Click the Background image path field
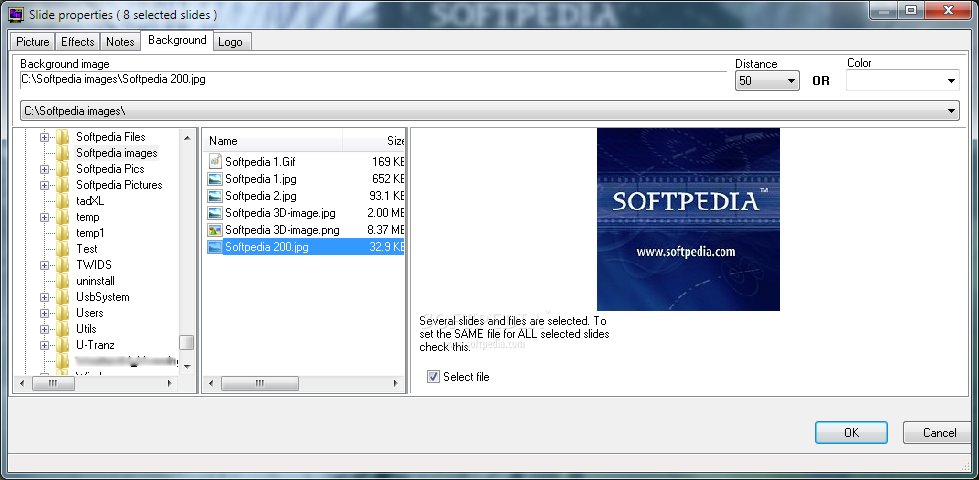Viewport: 979px width, 480px height. (x=373, y=80)
